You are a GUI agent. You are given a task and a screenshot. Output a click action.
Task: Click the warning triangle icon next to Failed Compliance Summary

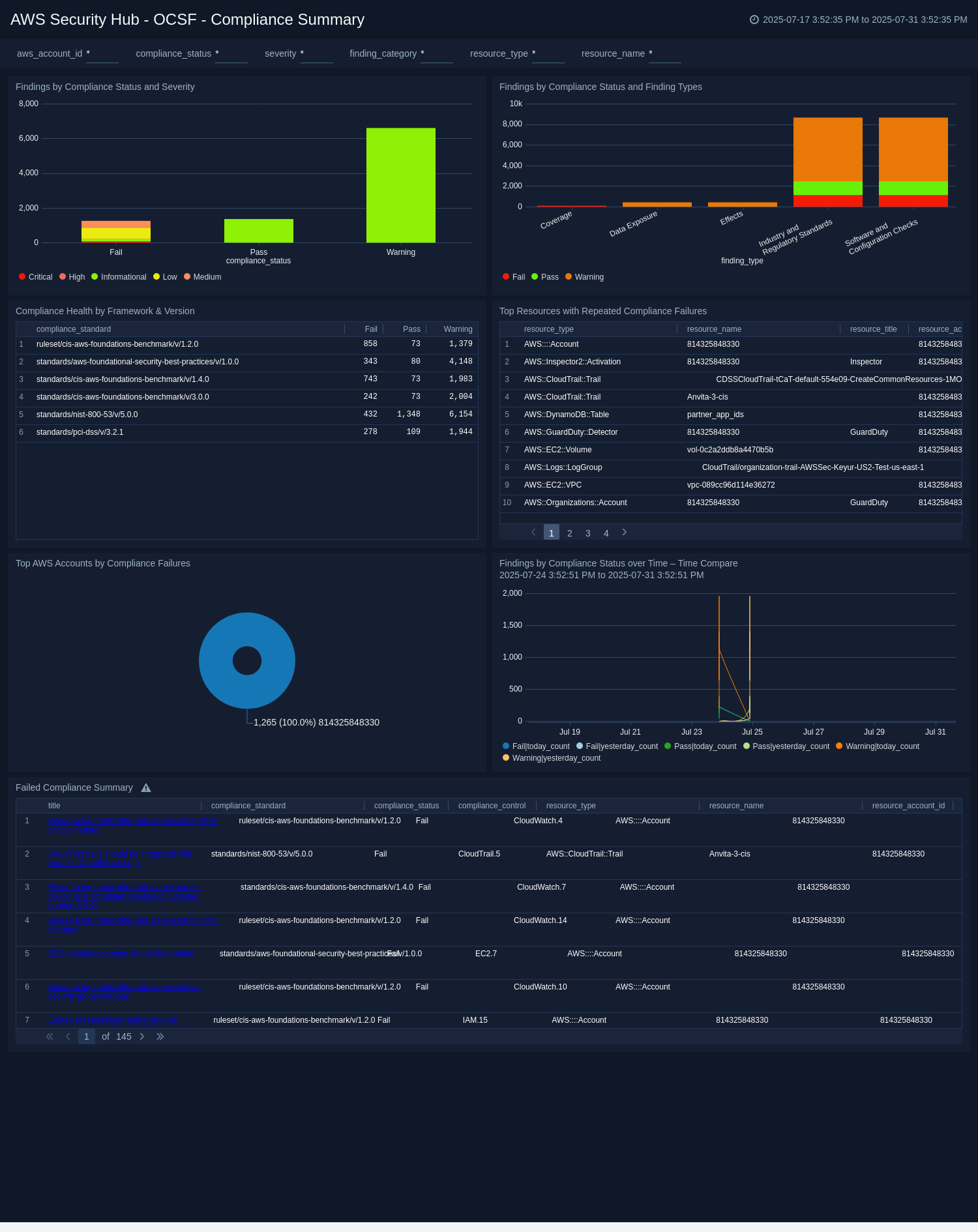pyautogui.click(x=146, y=787)
